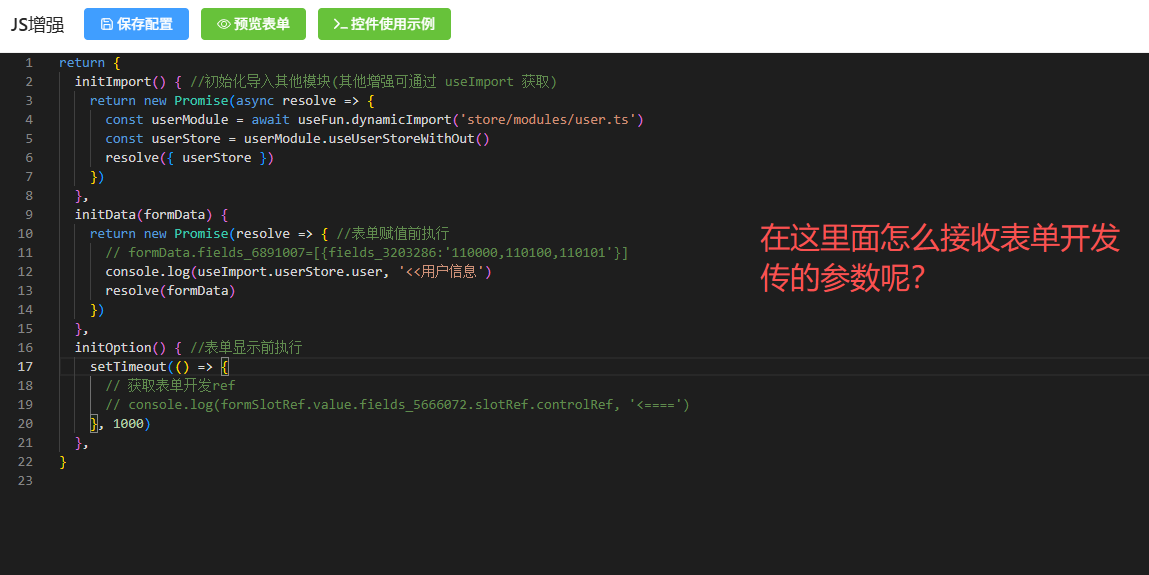Click the setTimeout call on line 17
1149x575 pixels.
pyautogui.click(x=128, y=367)
